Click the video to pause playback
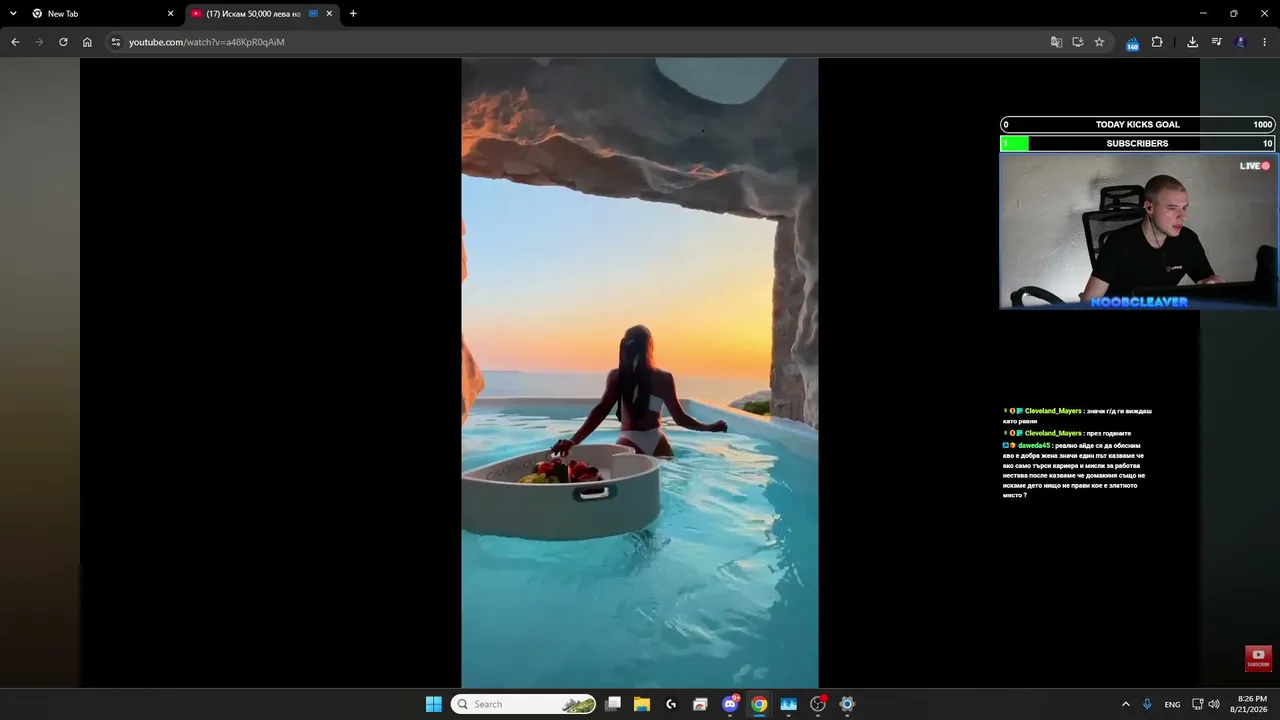The image size is (1280, 720). [x=640, y=372]
